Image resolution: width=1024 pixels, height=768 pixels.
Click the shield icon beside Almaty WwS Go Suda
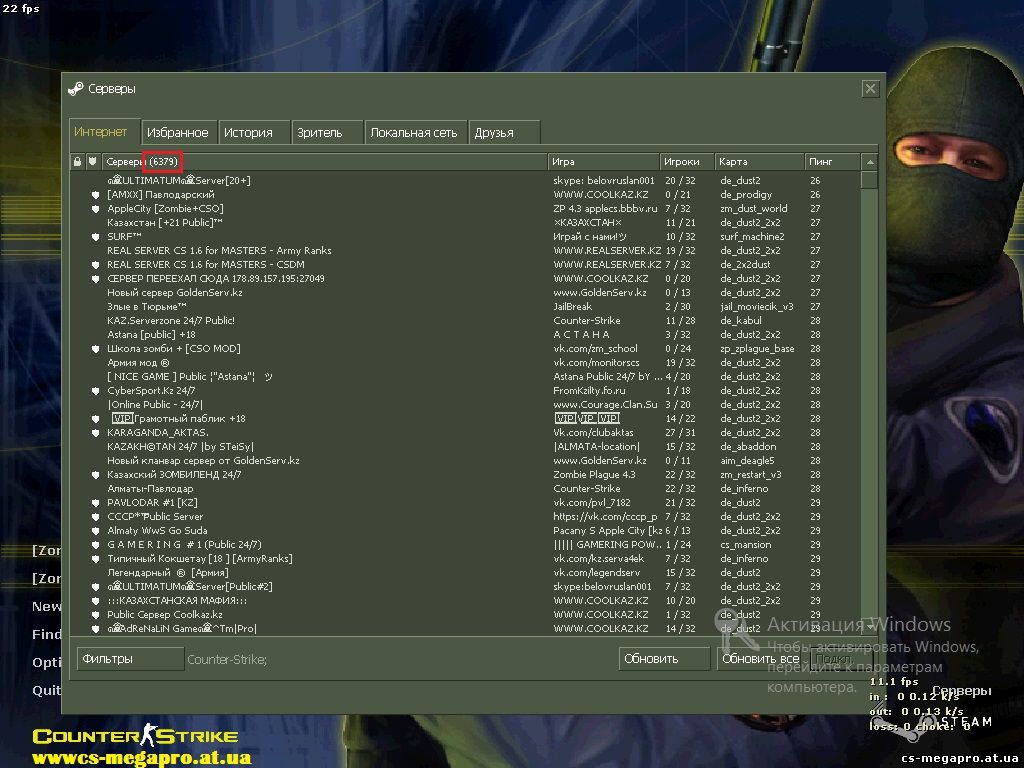(x=95, y=530)
